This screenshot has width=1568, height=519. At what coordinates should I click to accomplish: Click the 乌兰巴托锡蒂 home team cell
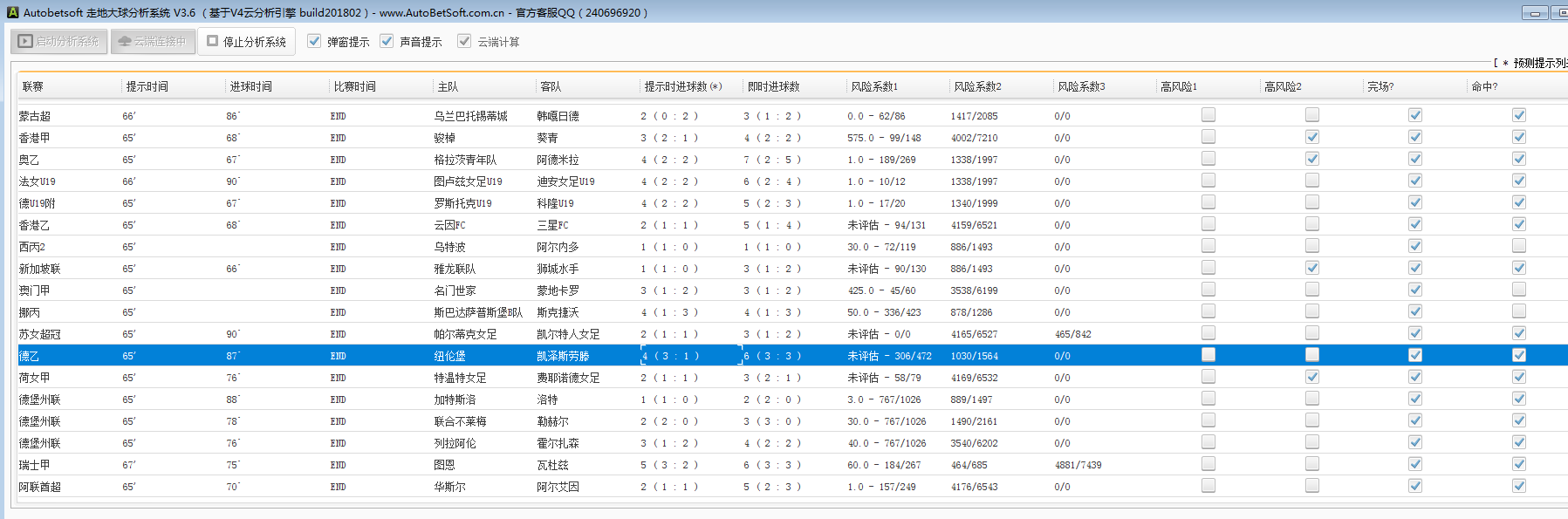click(470, 116)
